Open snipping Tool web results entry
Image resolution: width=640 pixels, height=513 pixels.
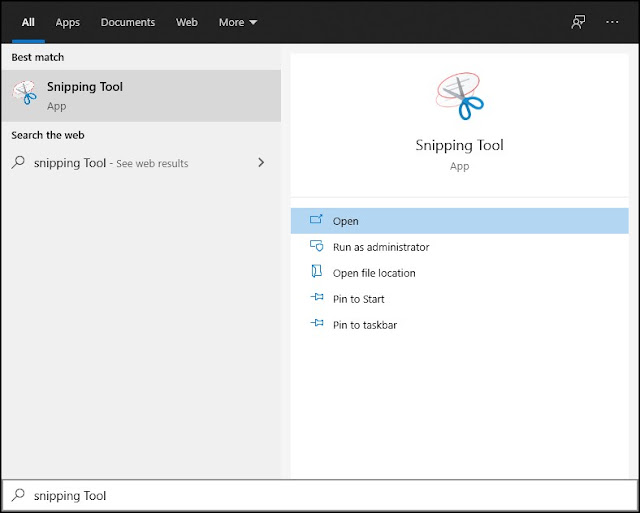[141, 163]
